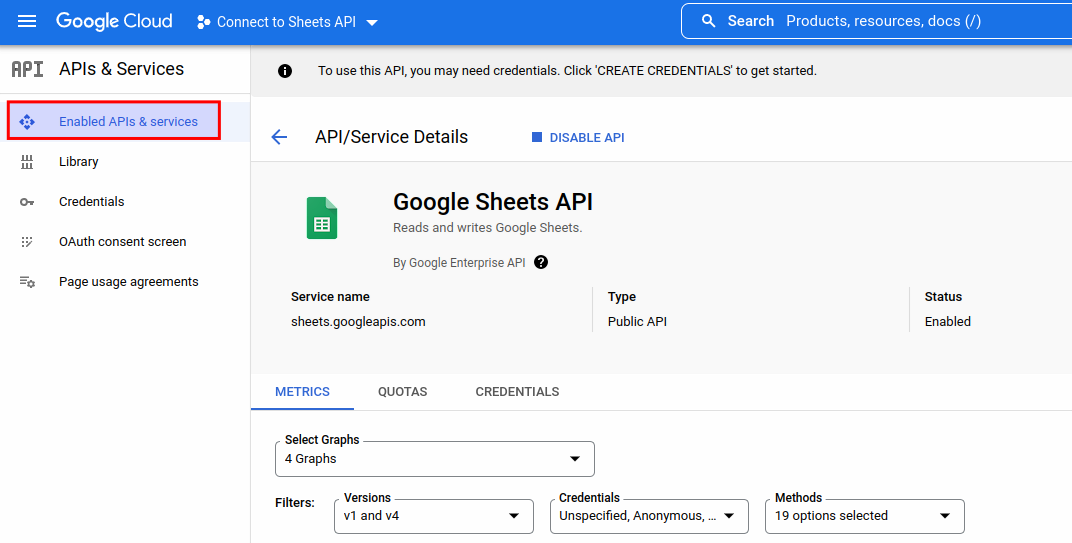
Task: Open Credentials in the sidebar
Action: 92,202
